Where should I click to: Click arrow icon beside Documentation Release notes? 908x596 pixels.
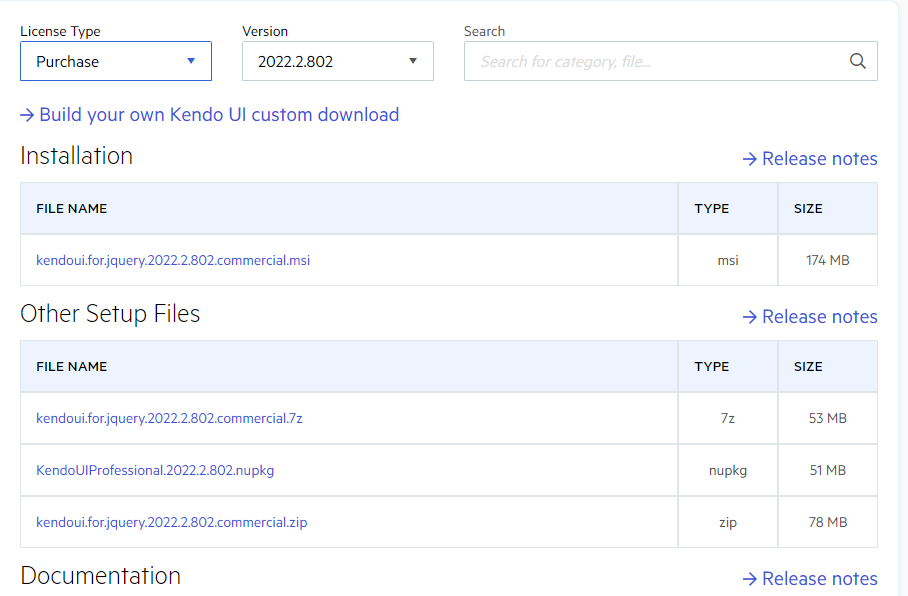click(750, 579)
